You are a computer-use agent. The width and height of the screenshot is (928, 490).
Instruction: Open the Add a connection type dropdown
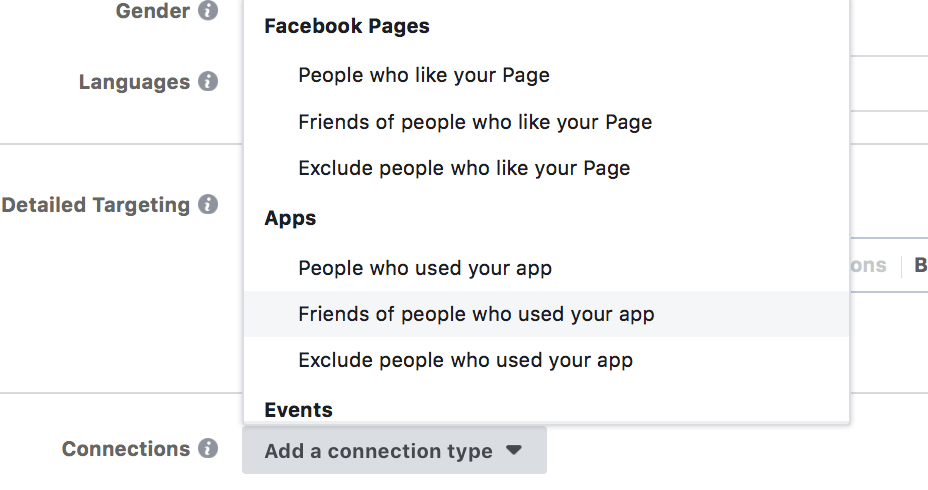(394, 450)
